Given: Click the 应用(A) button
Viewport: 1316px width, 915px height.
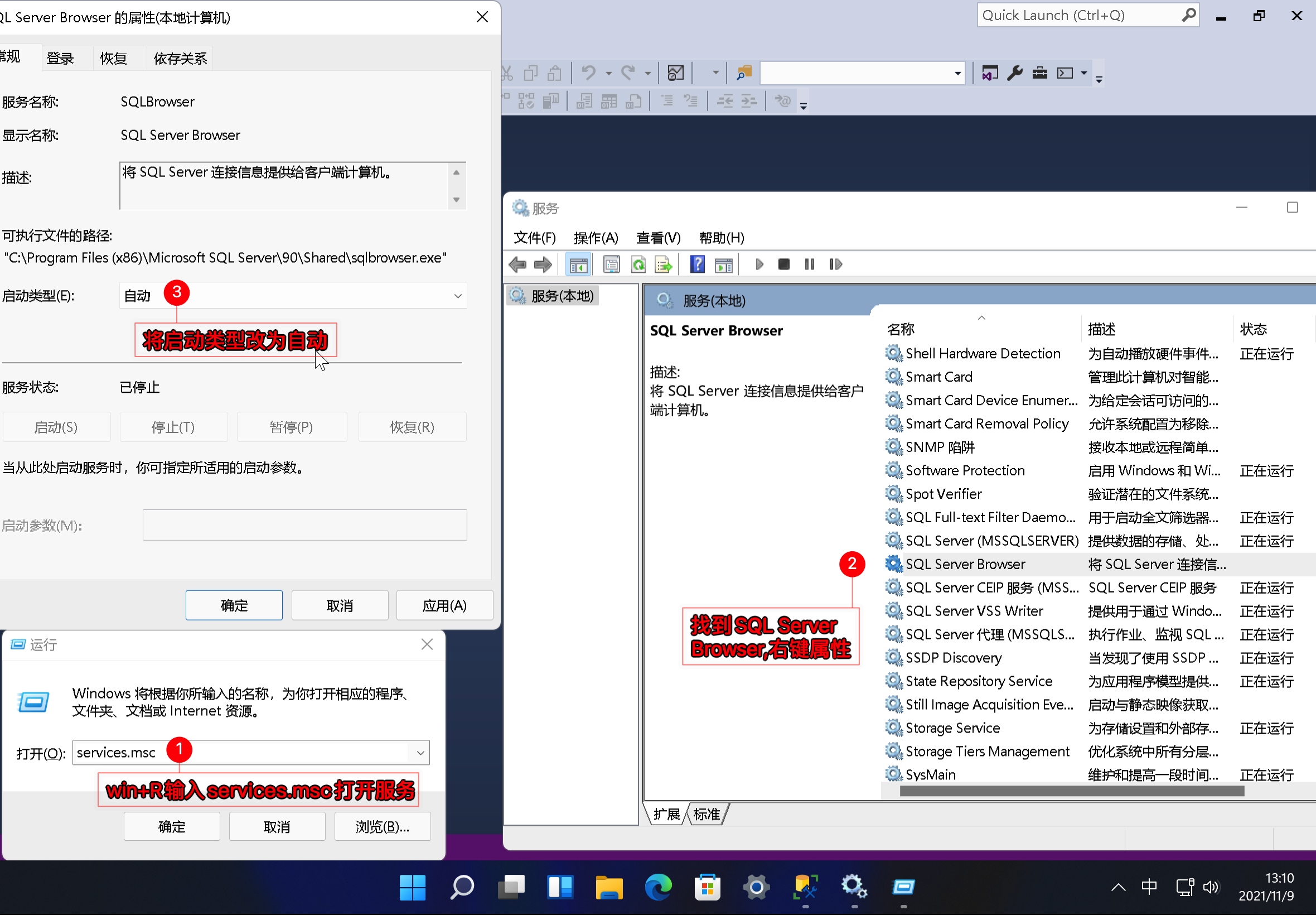Looking at the screenshot, I should [x=444, y=605].
